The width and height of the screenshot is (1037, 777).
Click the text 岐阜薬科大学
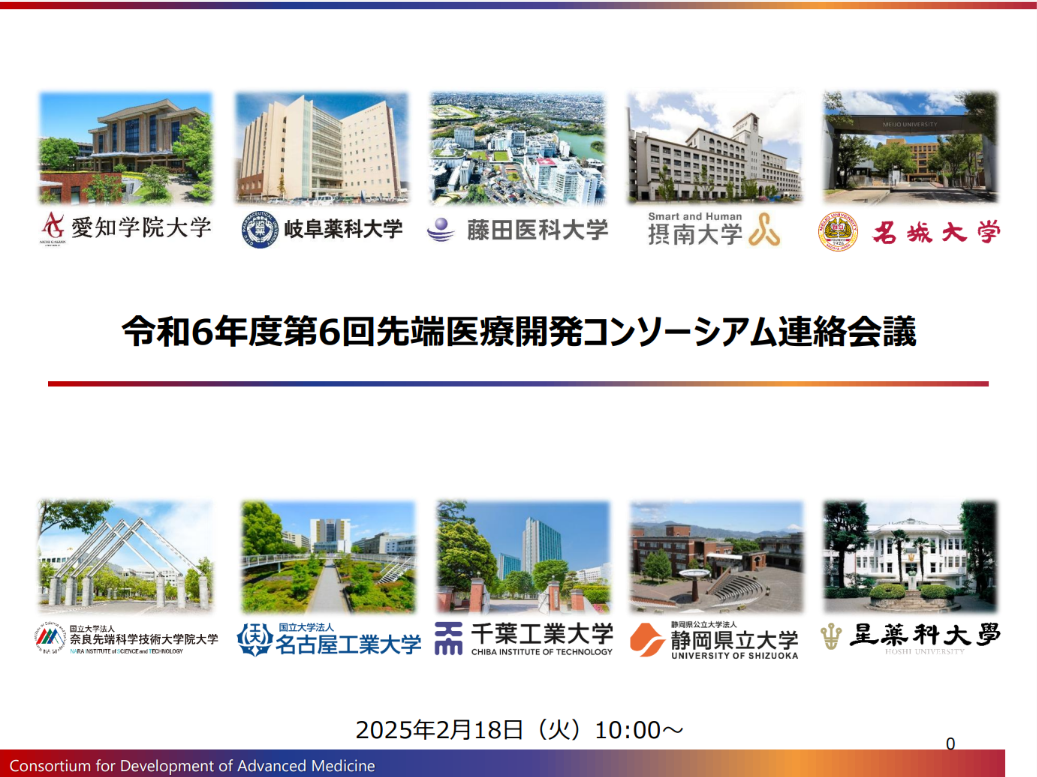tap(343, 229)
